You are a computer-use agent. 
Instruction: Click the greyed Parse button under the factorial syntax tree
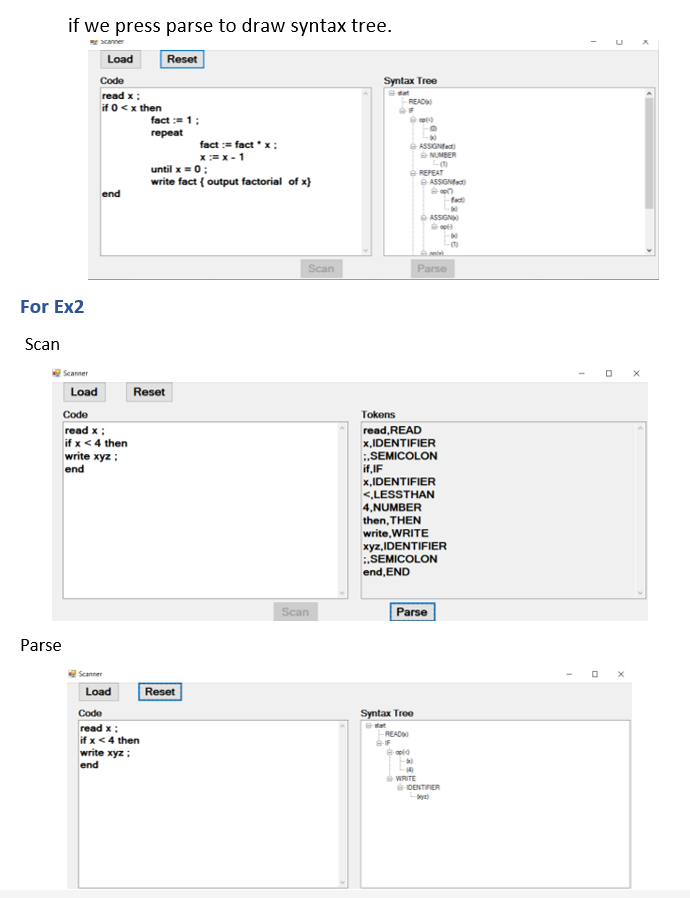tap(432, 269)
